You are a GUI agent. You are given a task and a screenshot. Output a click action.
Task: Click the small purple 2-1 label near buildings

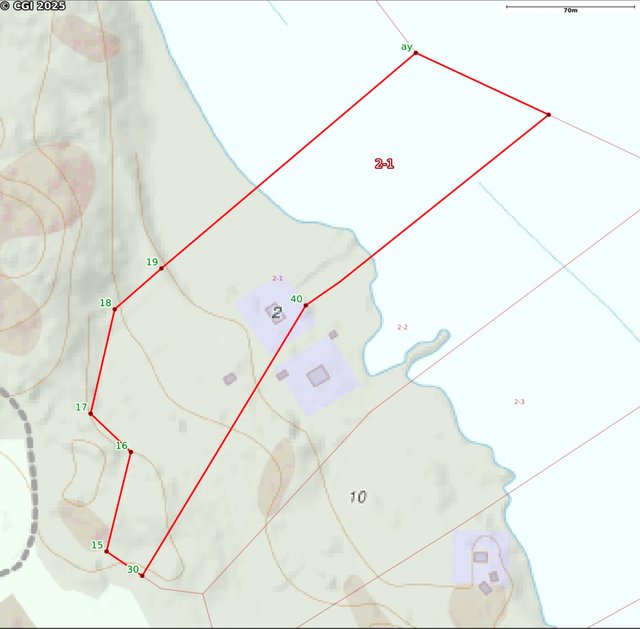click(277, 278)
